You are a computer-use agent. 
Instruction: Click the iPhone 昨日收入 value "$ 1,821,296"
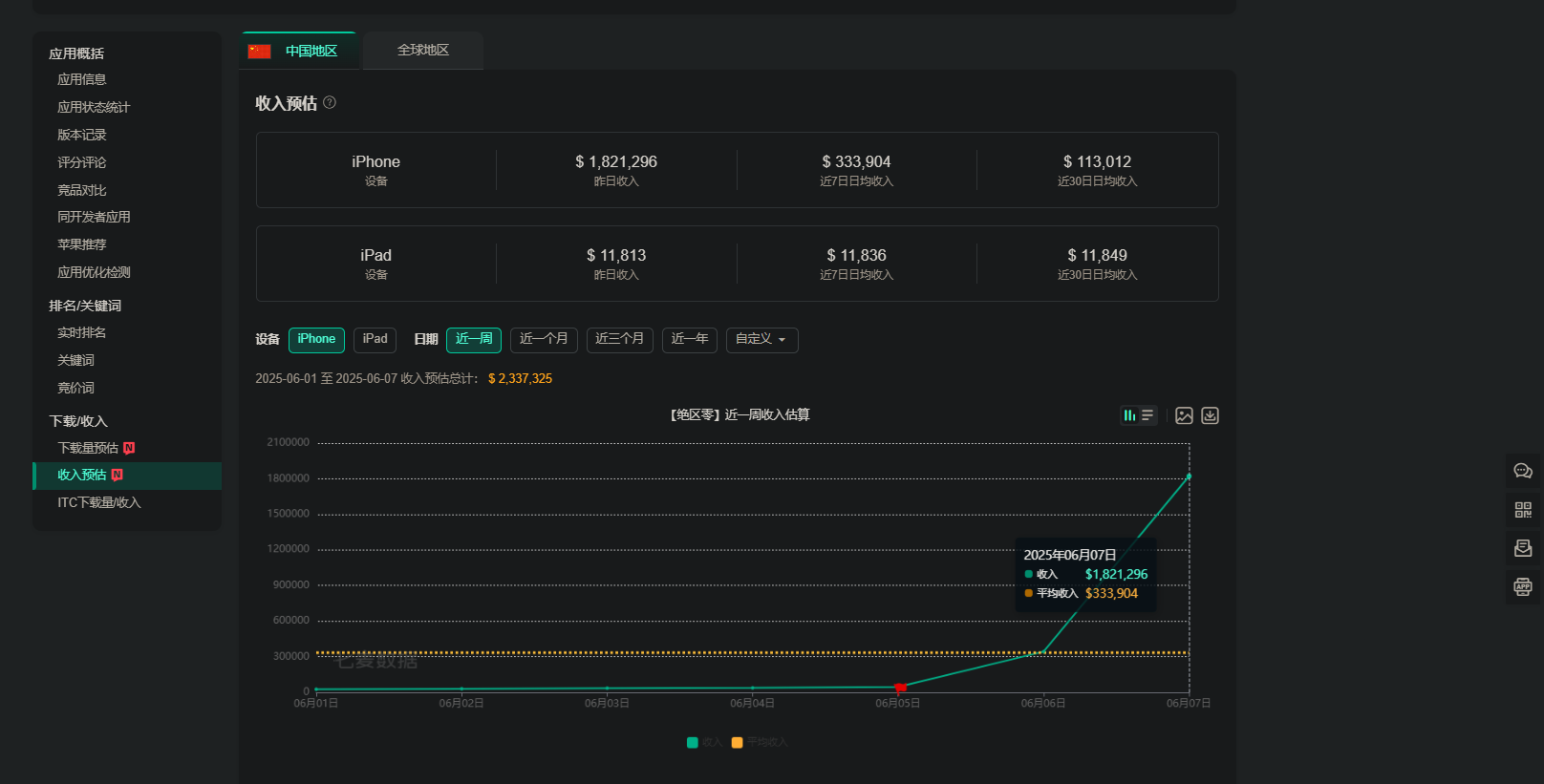tap(616, 162)
